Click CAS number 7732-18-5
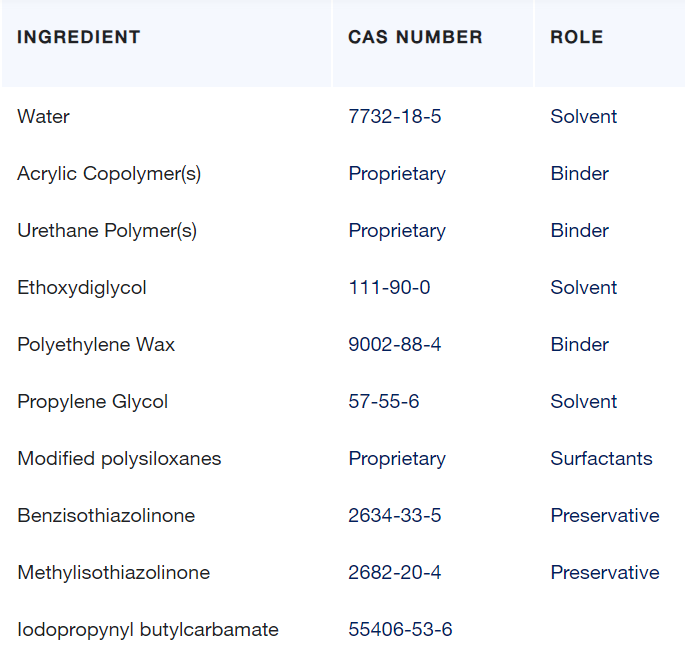Viewport: 685px width, 667px height. [x=395, y=117]
